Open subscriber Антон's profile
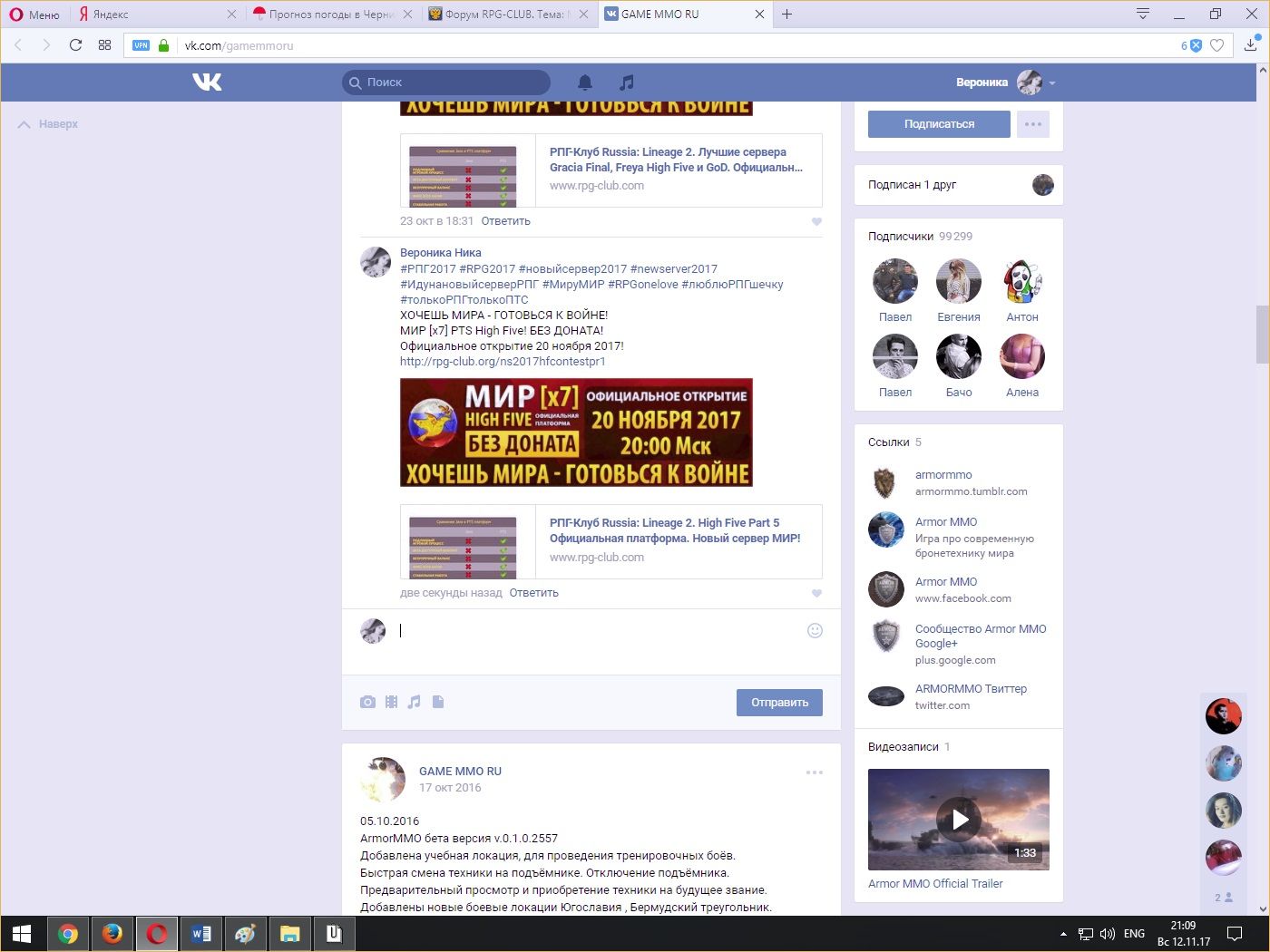Image resolution: width=1270 pixels, height=952 pixels. pyautogui.click(x=1022, y=317)
